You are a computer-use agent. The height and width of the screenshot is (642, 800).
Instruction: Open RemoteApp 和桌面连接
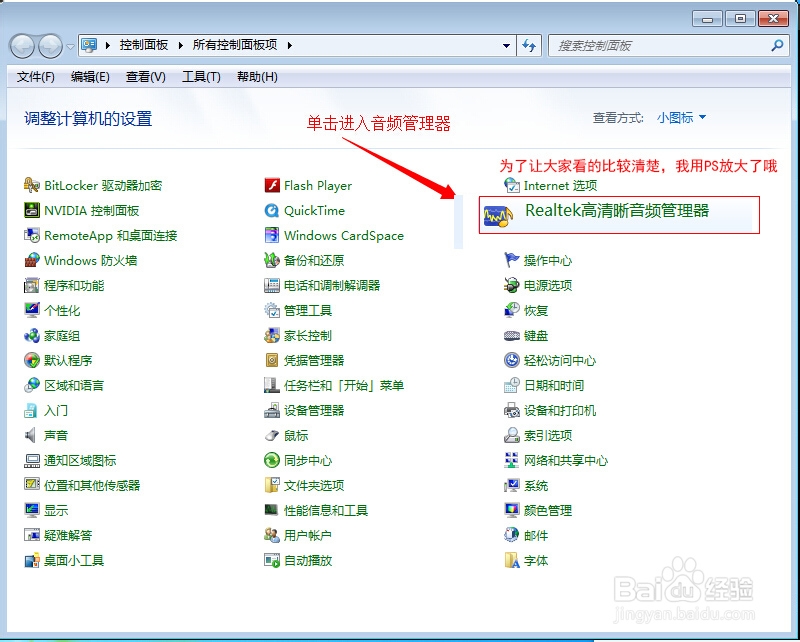point(111,235)
